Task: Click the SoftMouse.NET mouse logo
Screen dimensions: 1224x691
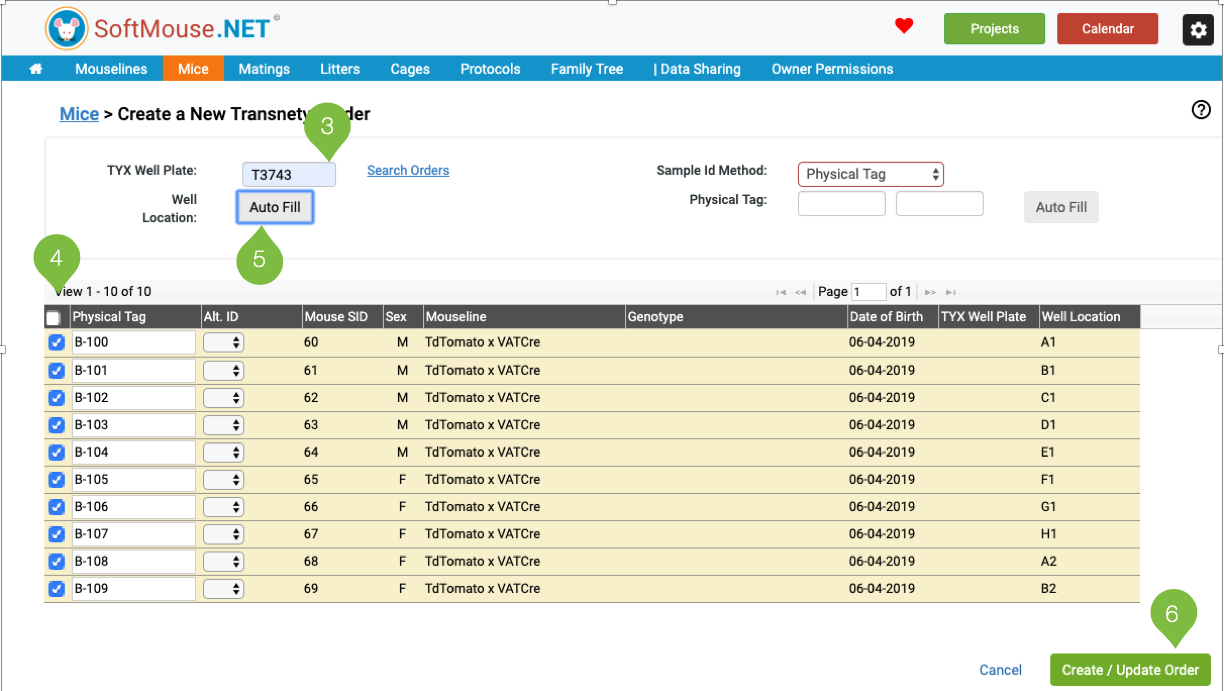Action: 66,29
